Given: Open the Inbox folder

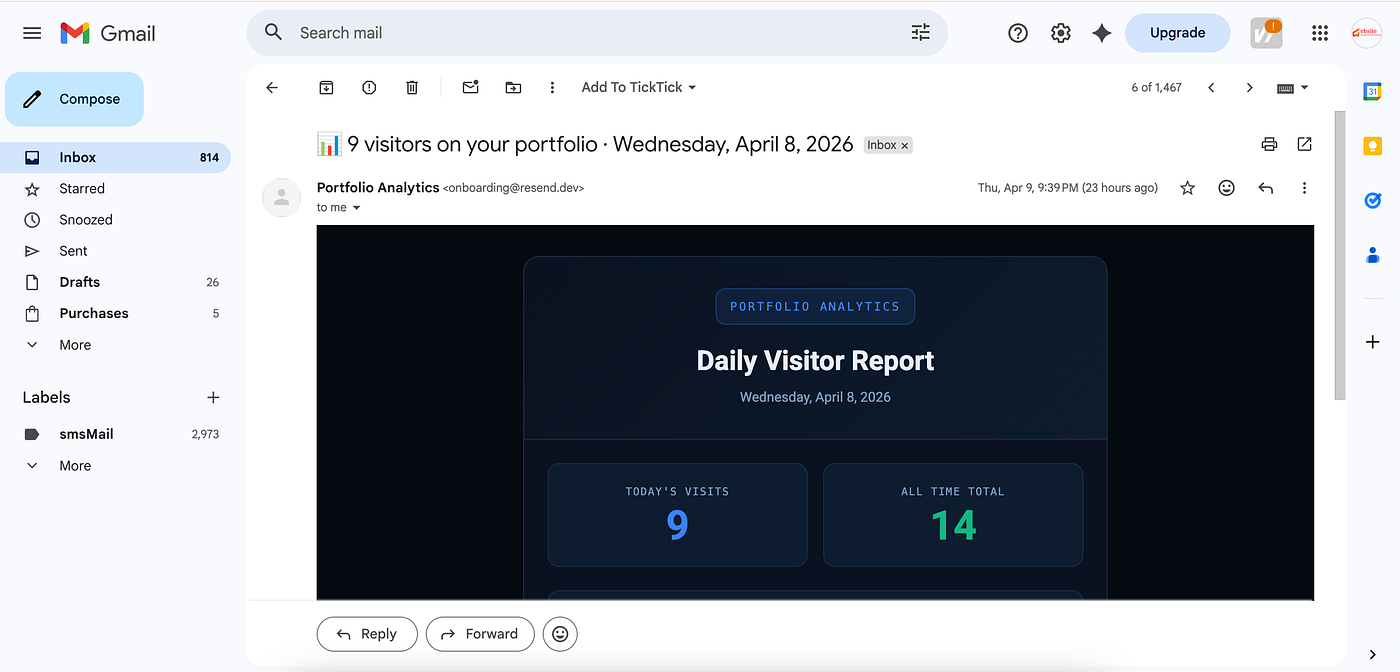Looking at the screenshot, I should 115,158.
